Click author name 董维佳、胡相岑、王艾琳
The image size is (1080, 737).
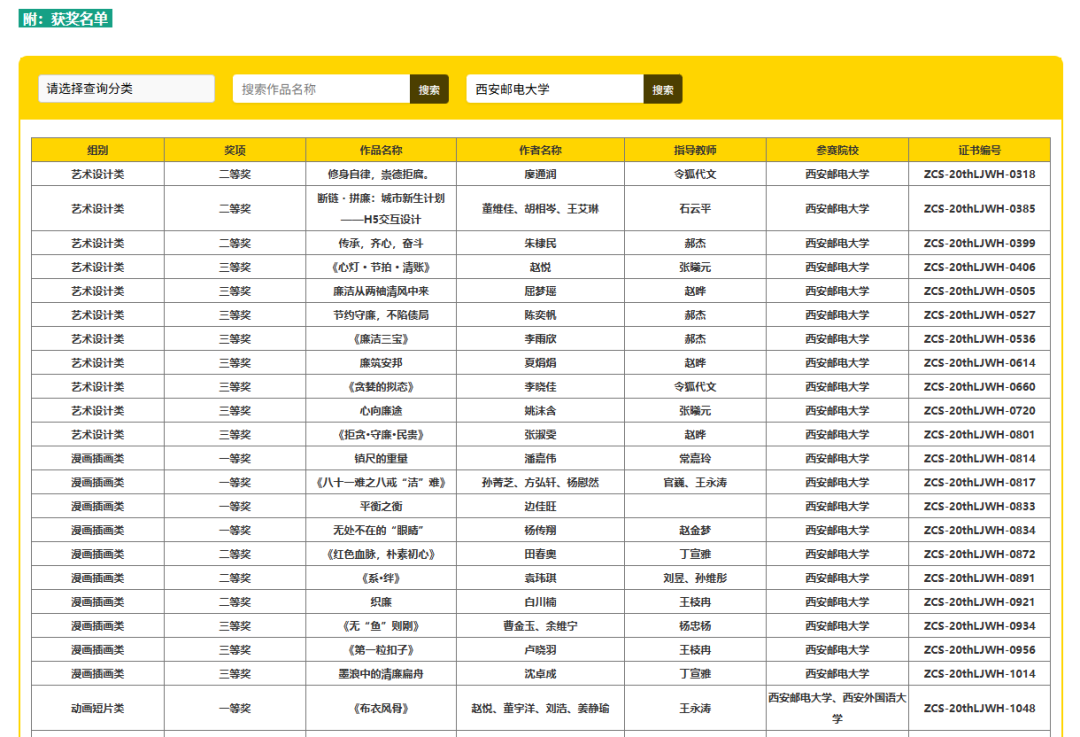point(540,209)
